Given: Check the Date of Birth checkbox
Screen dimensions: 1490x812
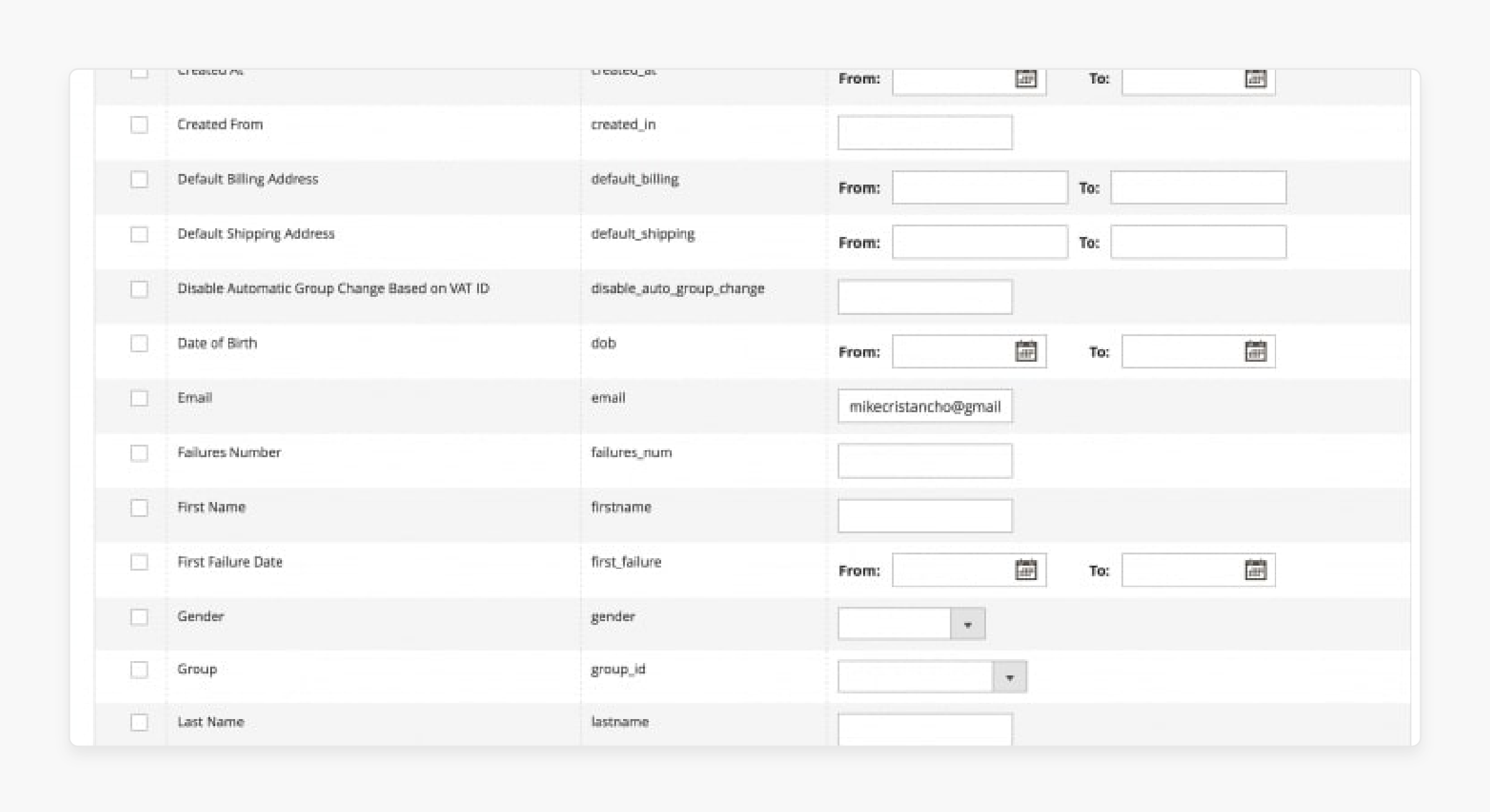Looking at the screenshot, I should click(x=139, y=344).
